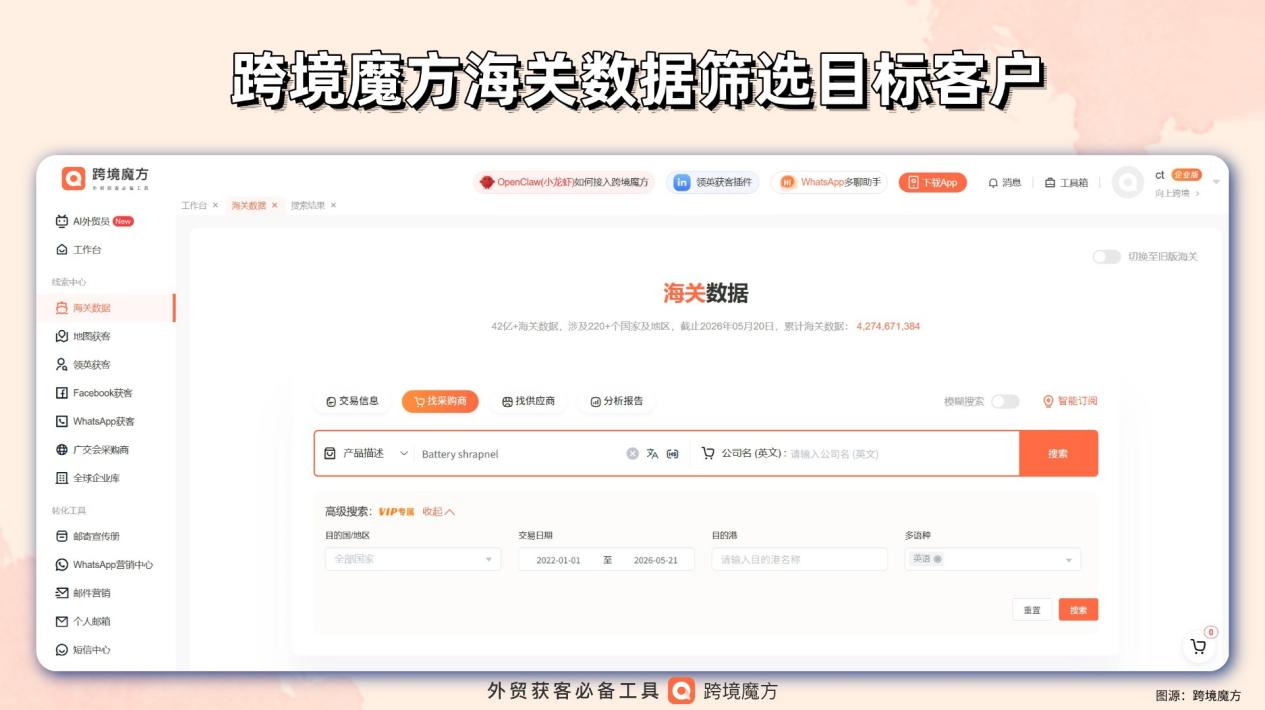Click the 4,274,671,384 total count
This screenshot has width=1265, height=710.
coord(888,326)
